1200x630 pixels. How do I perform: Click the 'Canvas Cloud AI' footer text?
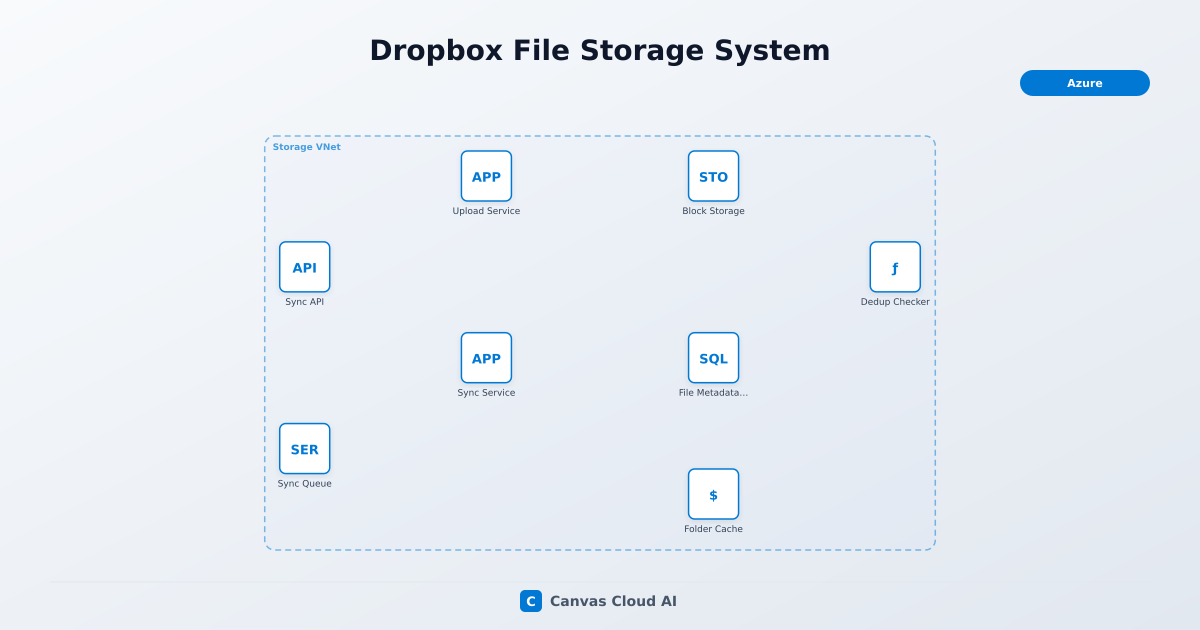(x=613, y=601)
